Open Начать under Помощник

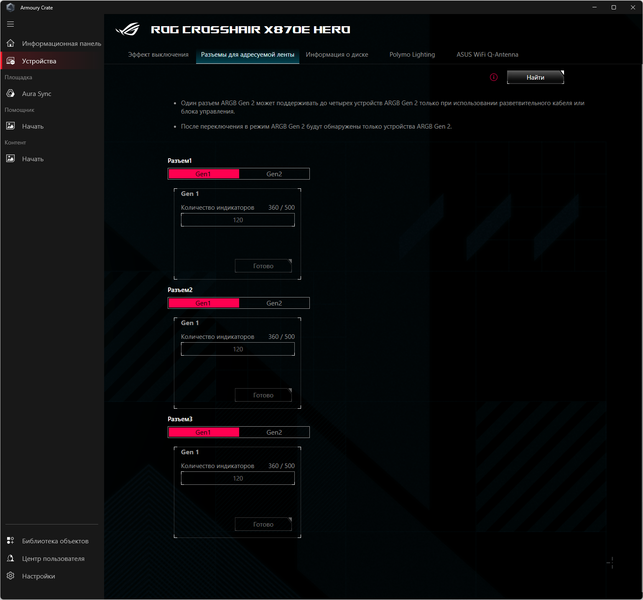tap(52, 126)
